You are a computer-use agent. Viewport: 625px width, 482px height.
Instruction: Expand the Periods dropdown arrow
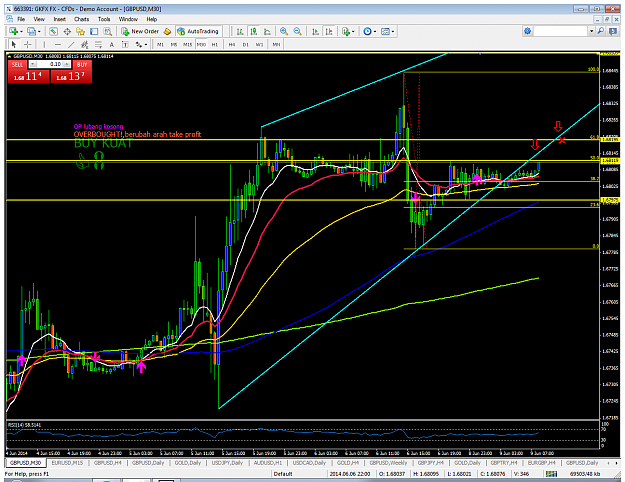coord(375,31)
